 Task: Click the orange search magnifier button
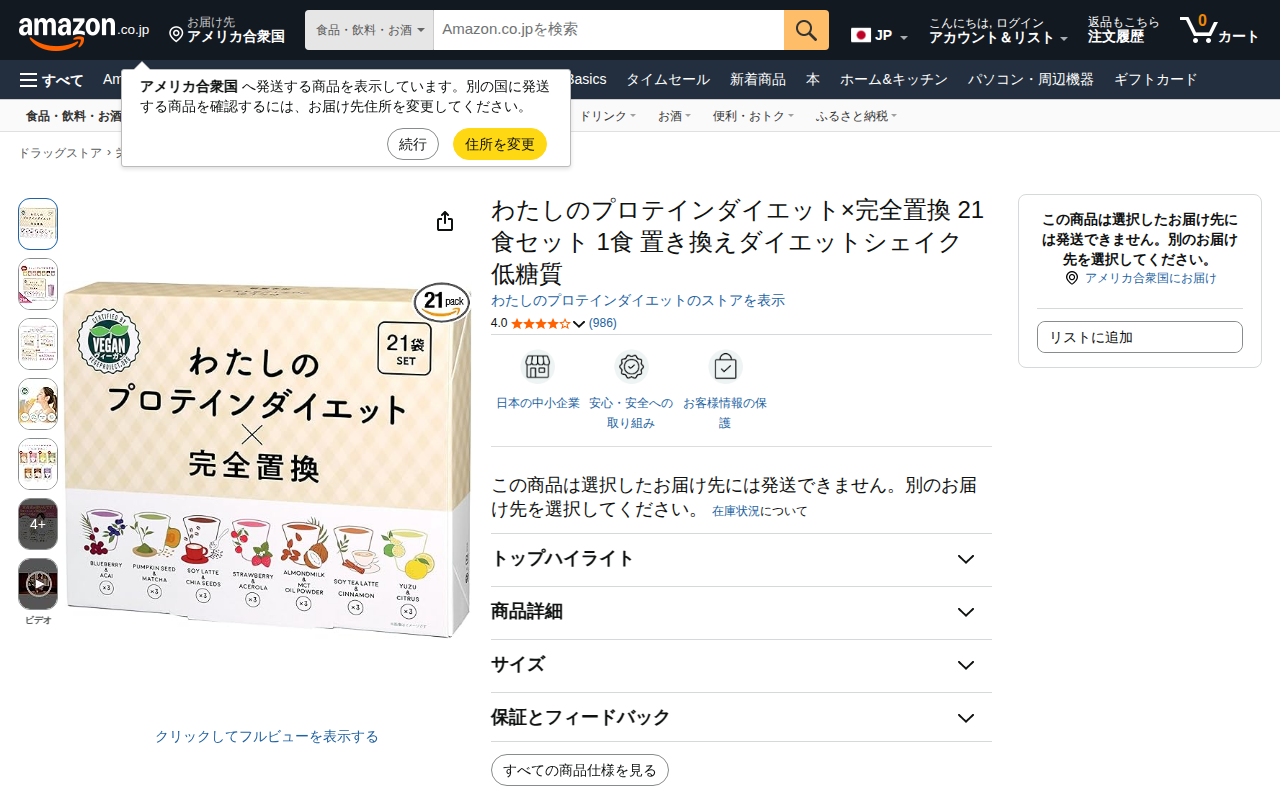pos(806,30)
